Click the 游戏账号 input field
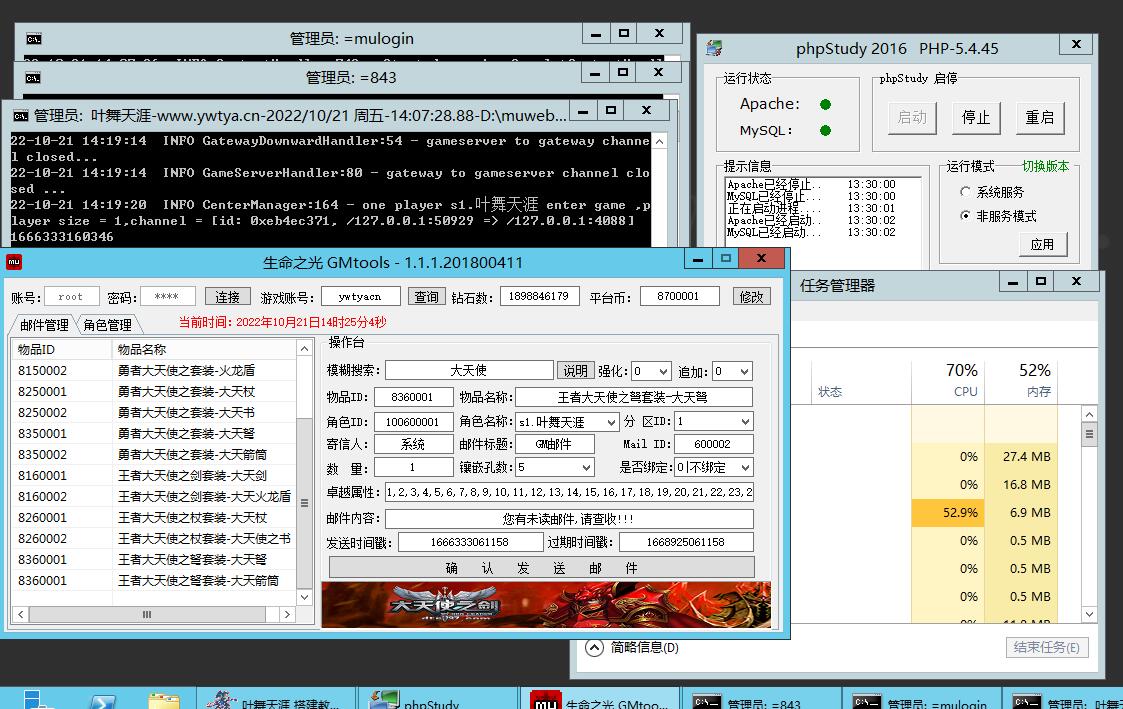The image size is (1123, 709). pyautogui.click(x=360, y=296)
